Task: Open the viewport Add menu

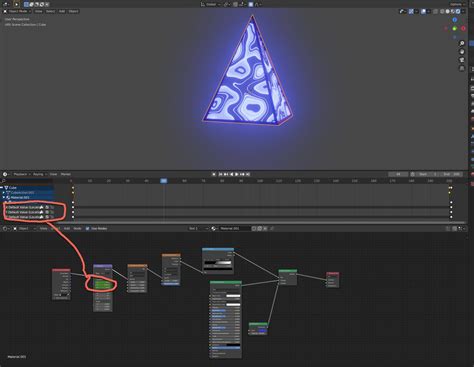Action: 62,11
